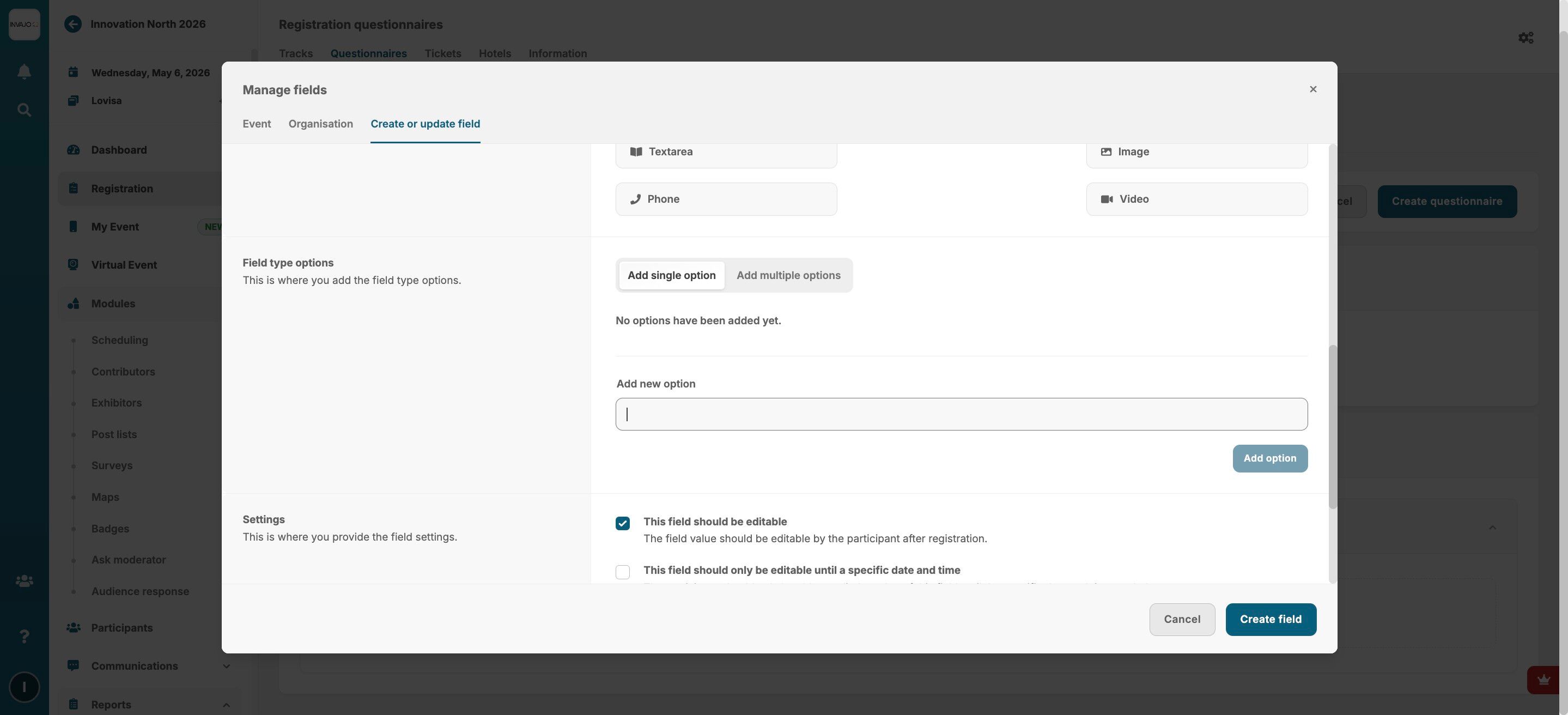Select the Phone field type
Screen dimensions: 1568x715
point(726,199)
